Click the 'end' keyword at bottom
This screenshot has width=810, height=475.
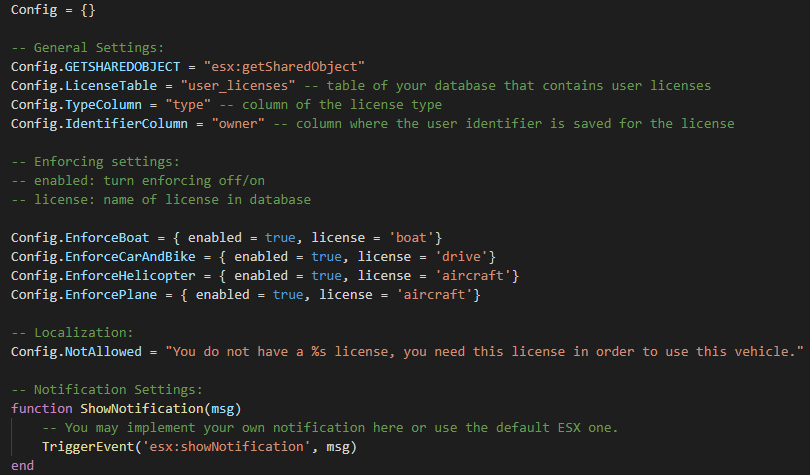22,465
